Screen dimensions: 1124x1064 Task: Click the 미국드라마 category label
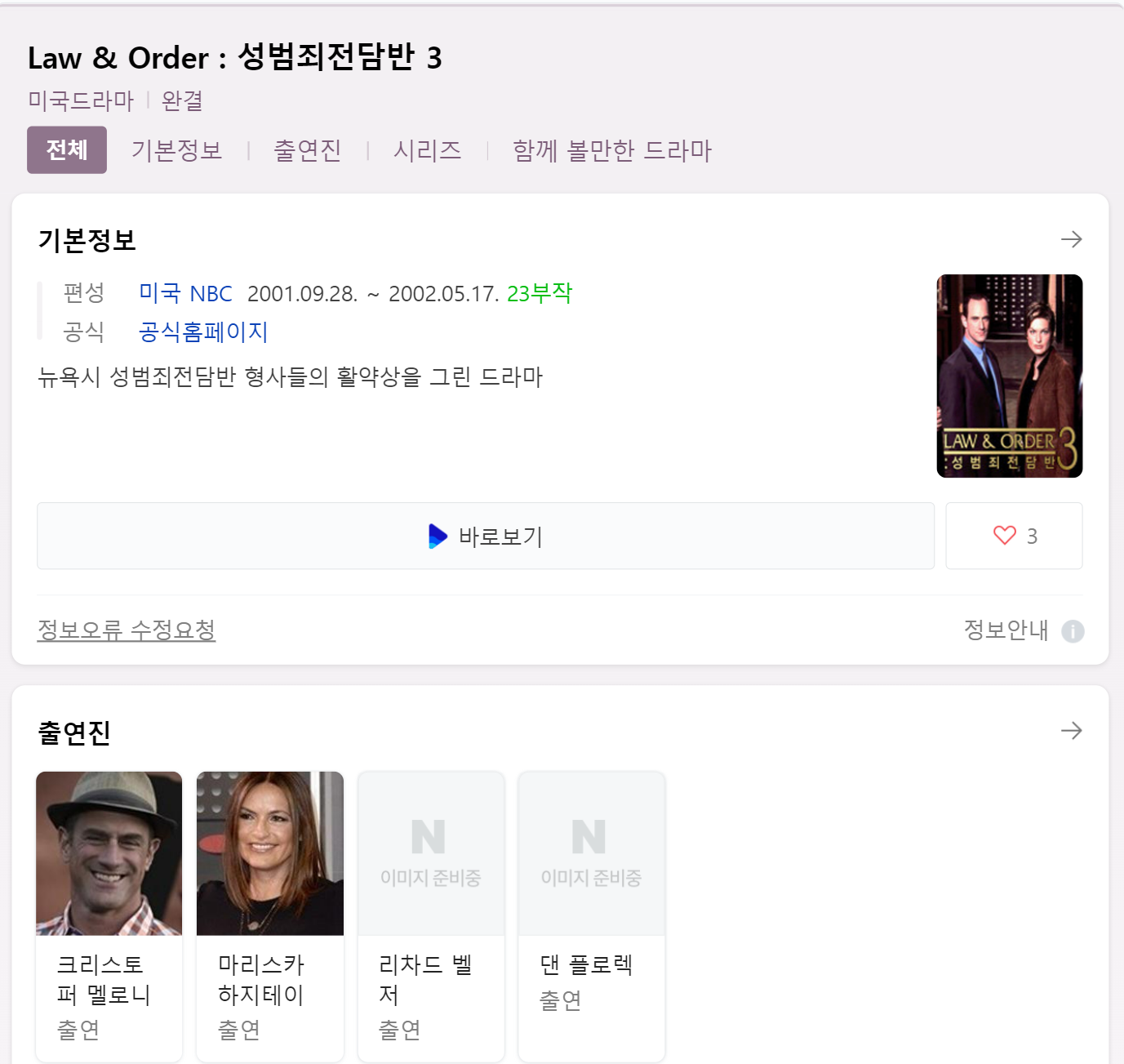tap(81, 100)
